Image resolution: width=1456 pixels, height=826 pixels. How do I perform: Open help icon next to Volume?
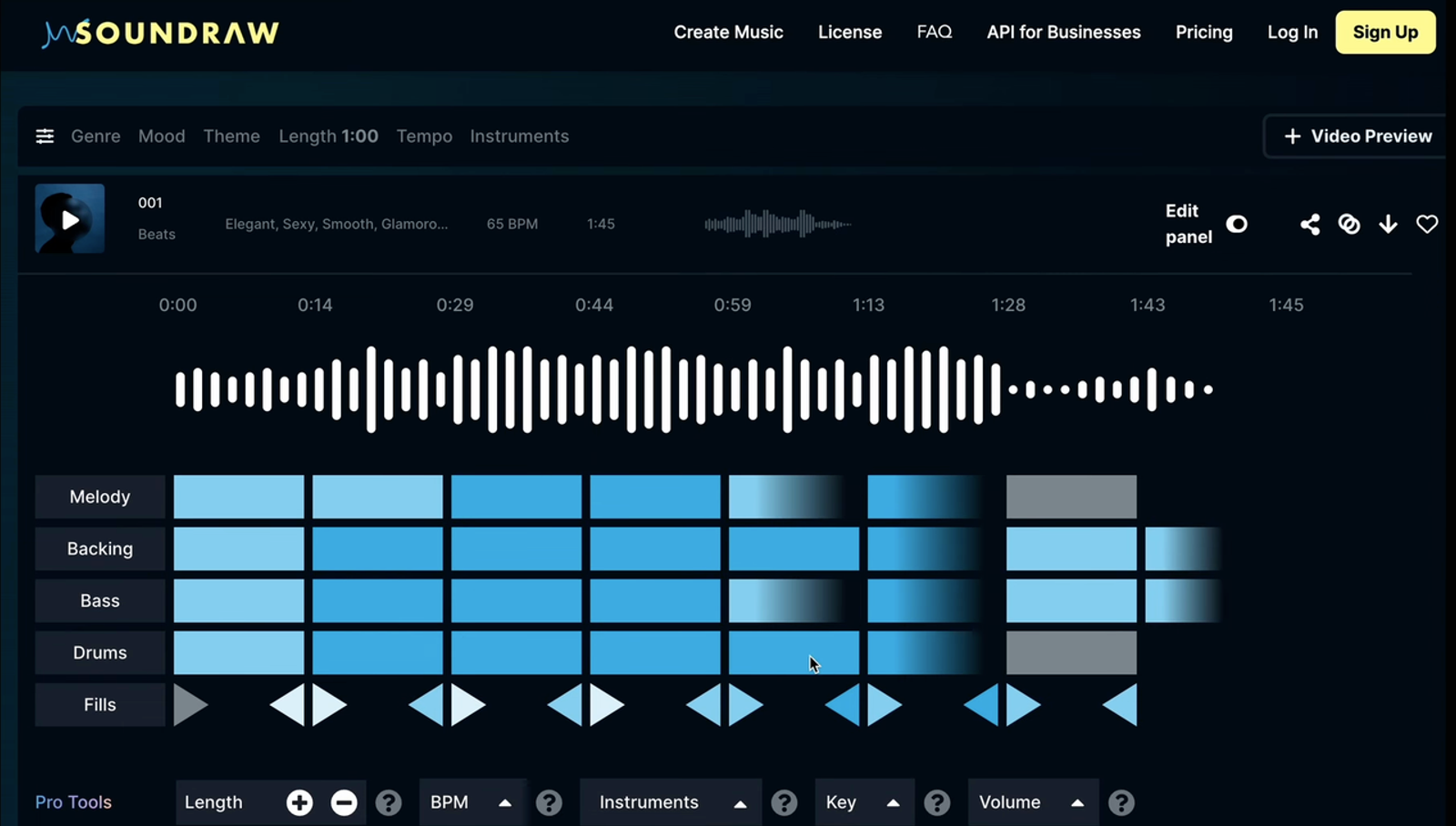1121,802
